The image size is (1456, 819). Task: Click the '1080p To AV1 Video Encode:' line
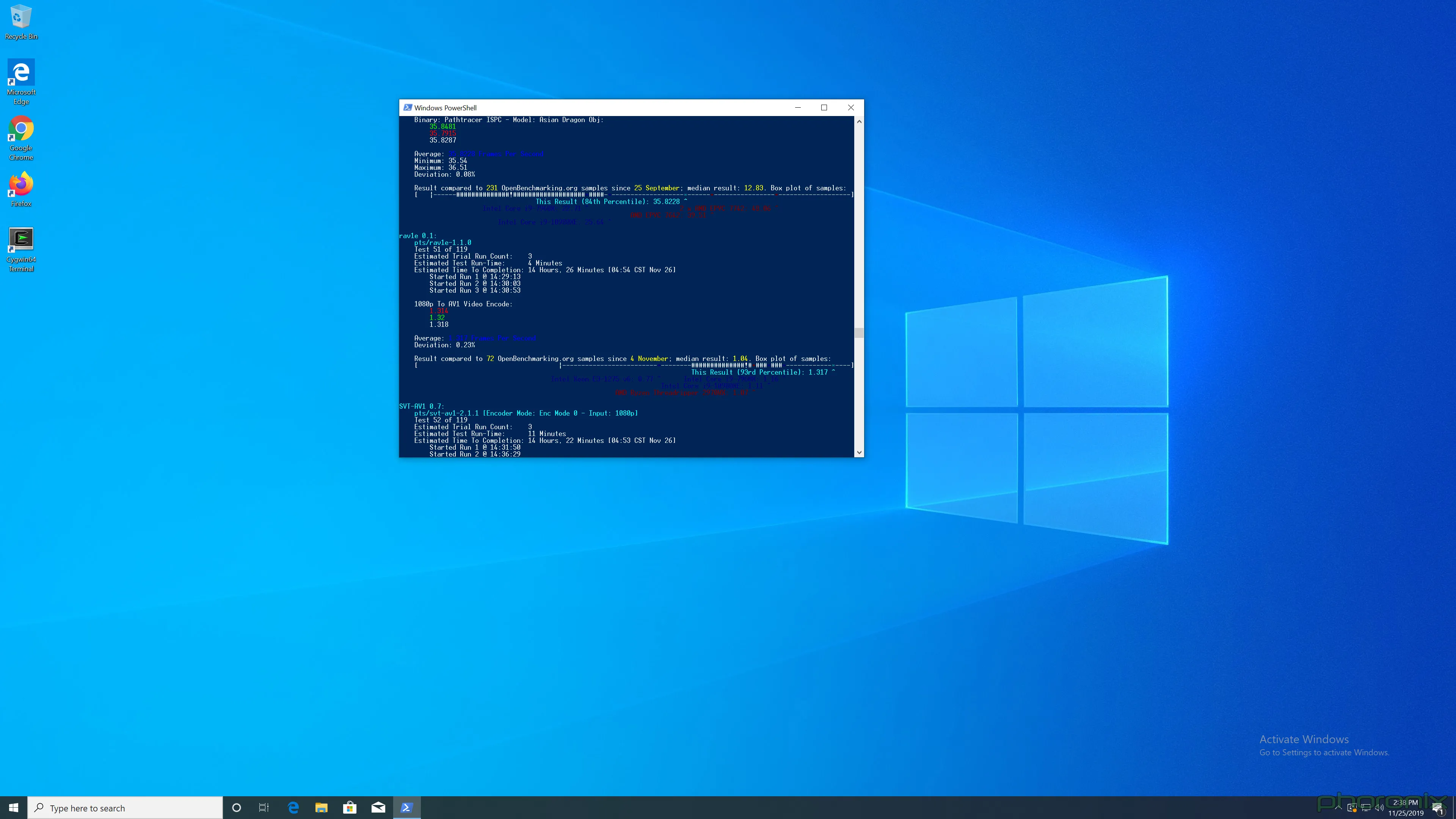463,304
